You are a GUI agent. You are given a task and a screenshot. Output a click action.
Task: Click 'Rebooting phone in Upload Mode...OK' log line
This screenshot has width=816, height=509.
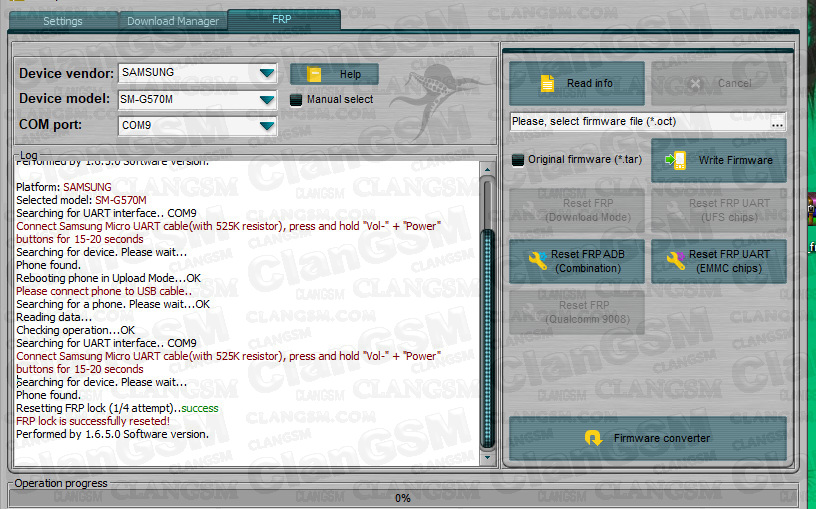[108, 278]
